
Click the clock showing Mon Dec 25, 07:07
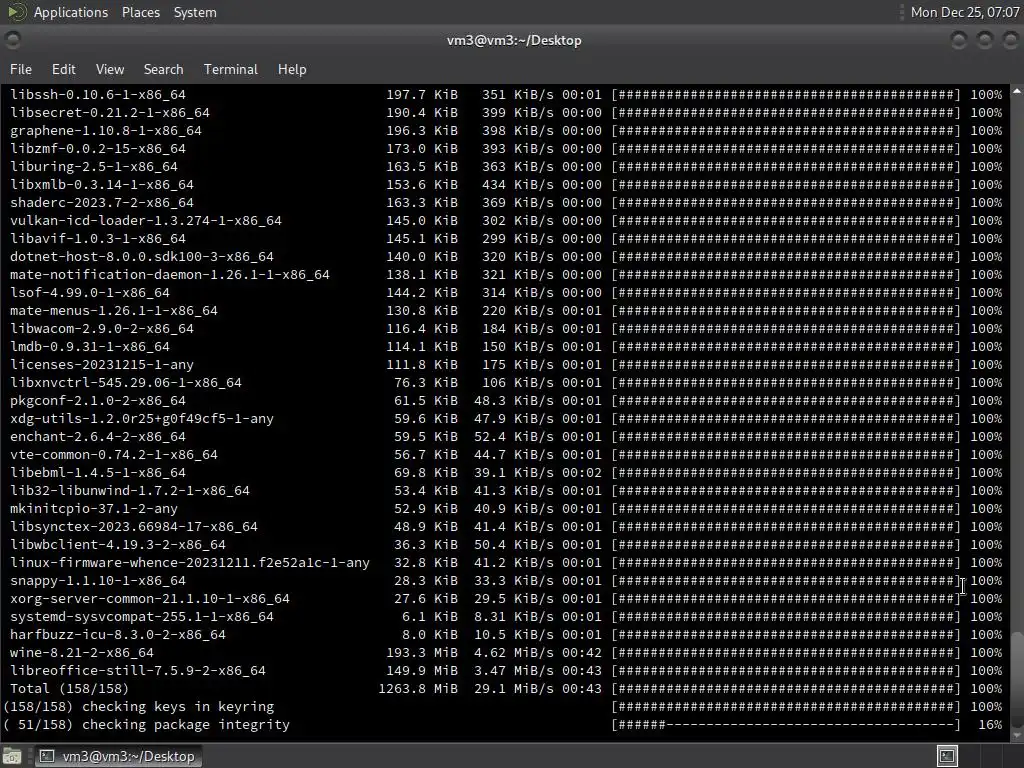965,12
